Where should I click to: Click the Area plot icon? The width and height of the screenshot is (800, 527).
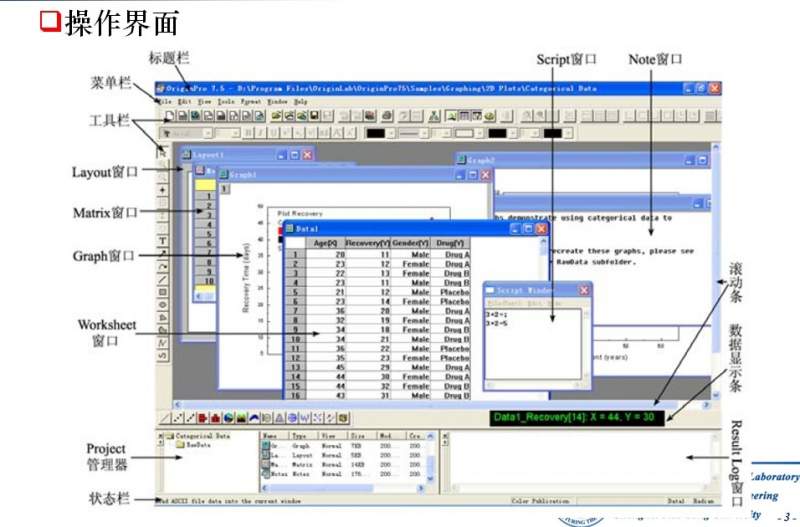coord(241,418)
